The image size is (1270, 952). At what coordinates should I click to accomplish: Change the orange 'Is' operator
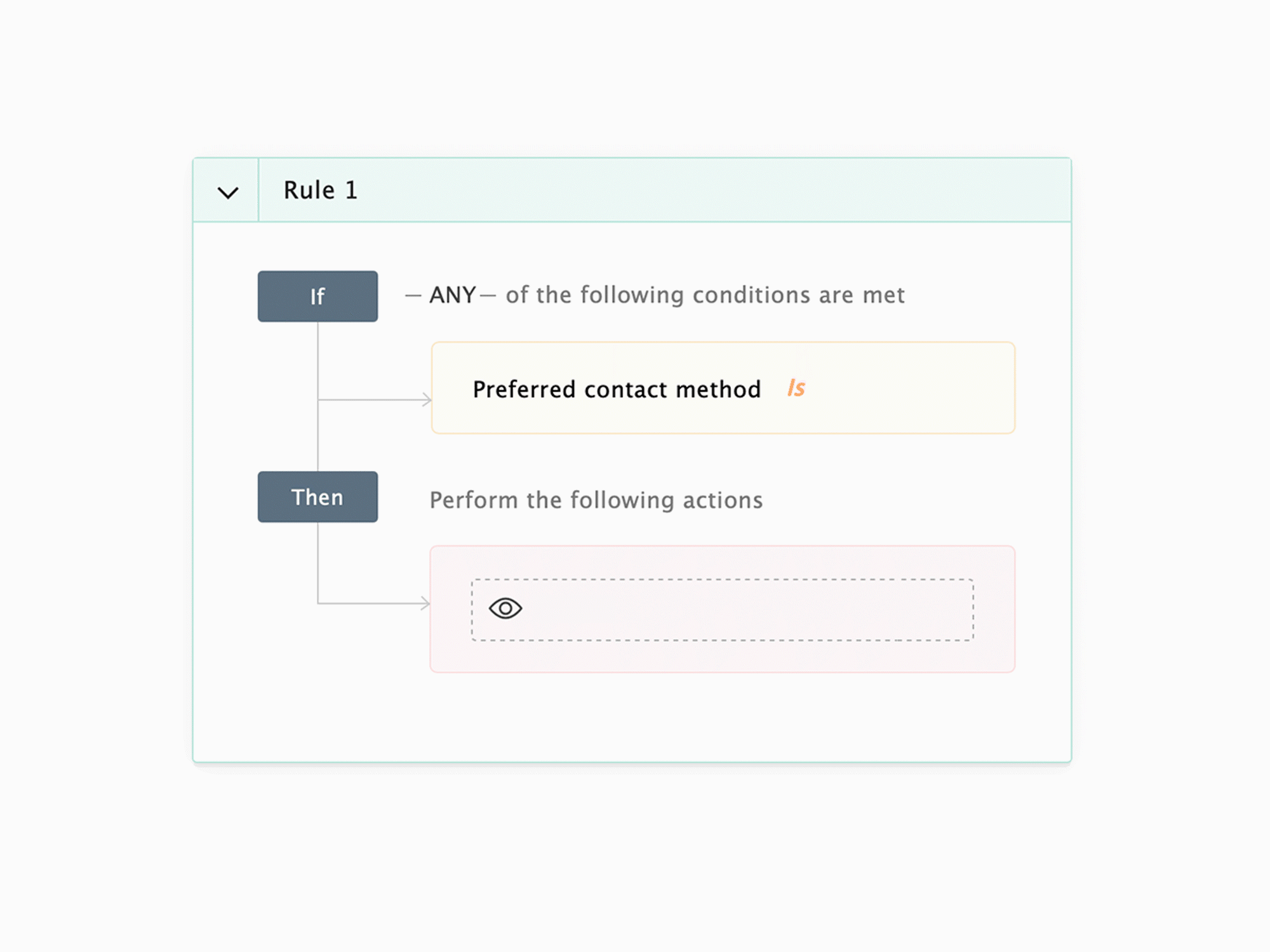coord(796,388)
